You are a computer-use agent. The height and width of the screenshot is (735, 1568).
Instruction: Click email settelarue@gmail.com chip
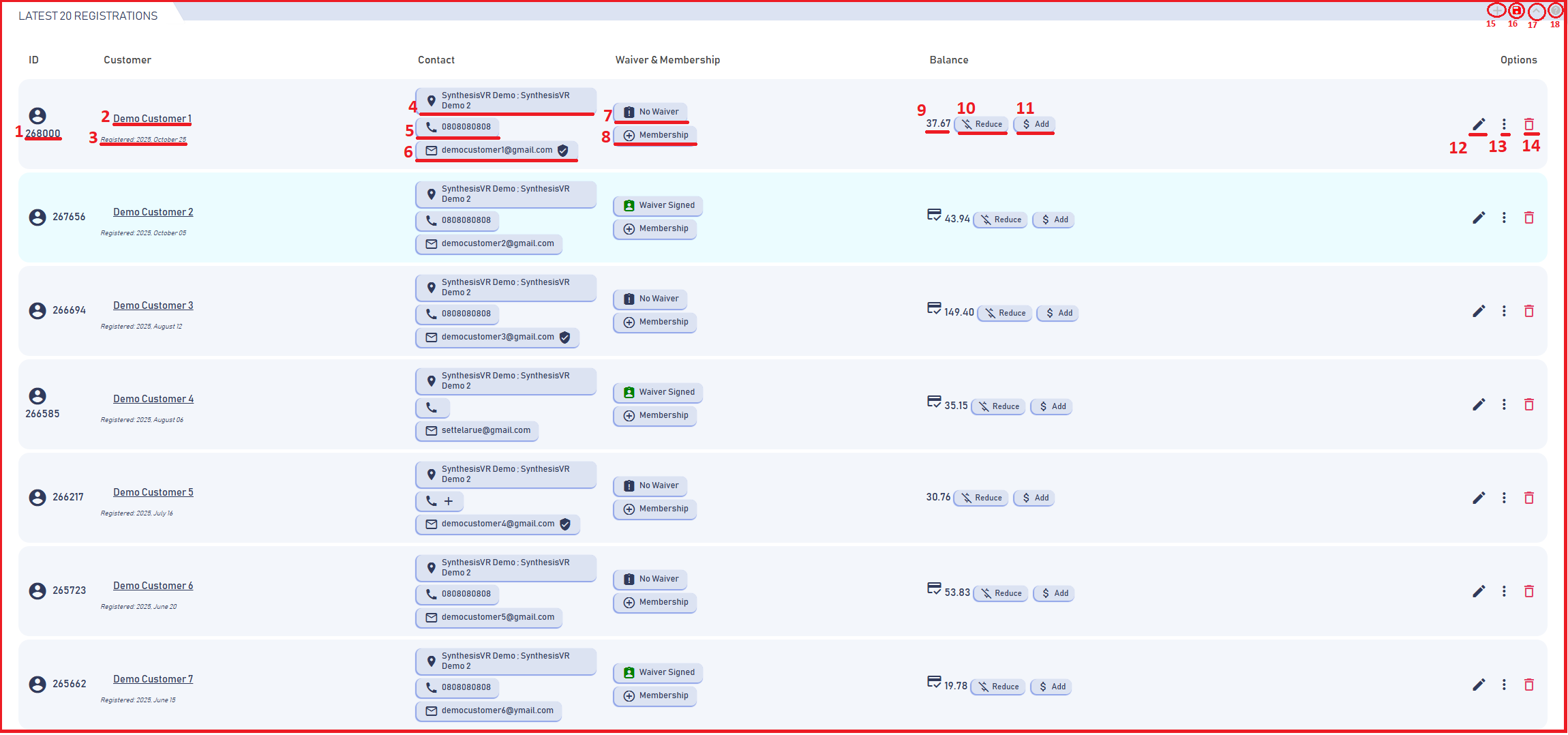coord(477,430)
